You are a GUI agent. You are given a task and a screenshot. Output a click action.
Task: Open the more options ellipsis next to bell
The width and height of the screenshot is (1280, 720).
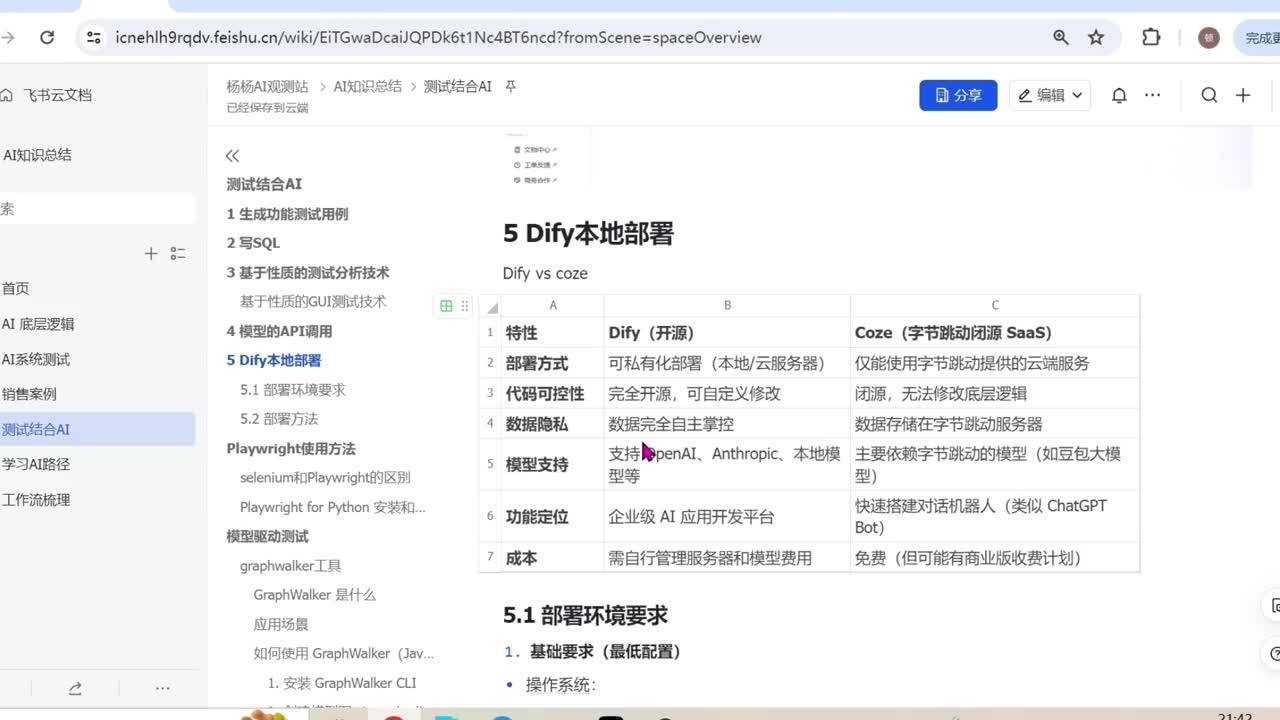pos(1152,95)
